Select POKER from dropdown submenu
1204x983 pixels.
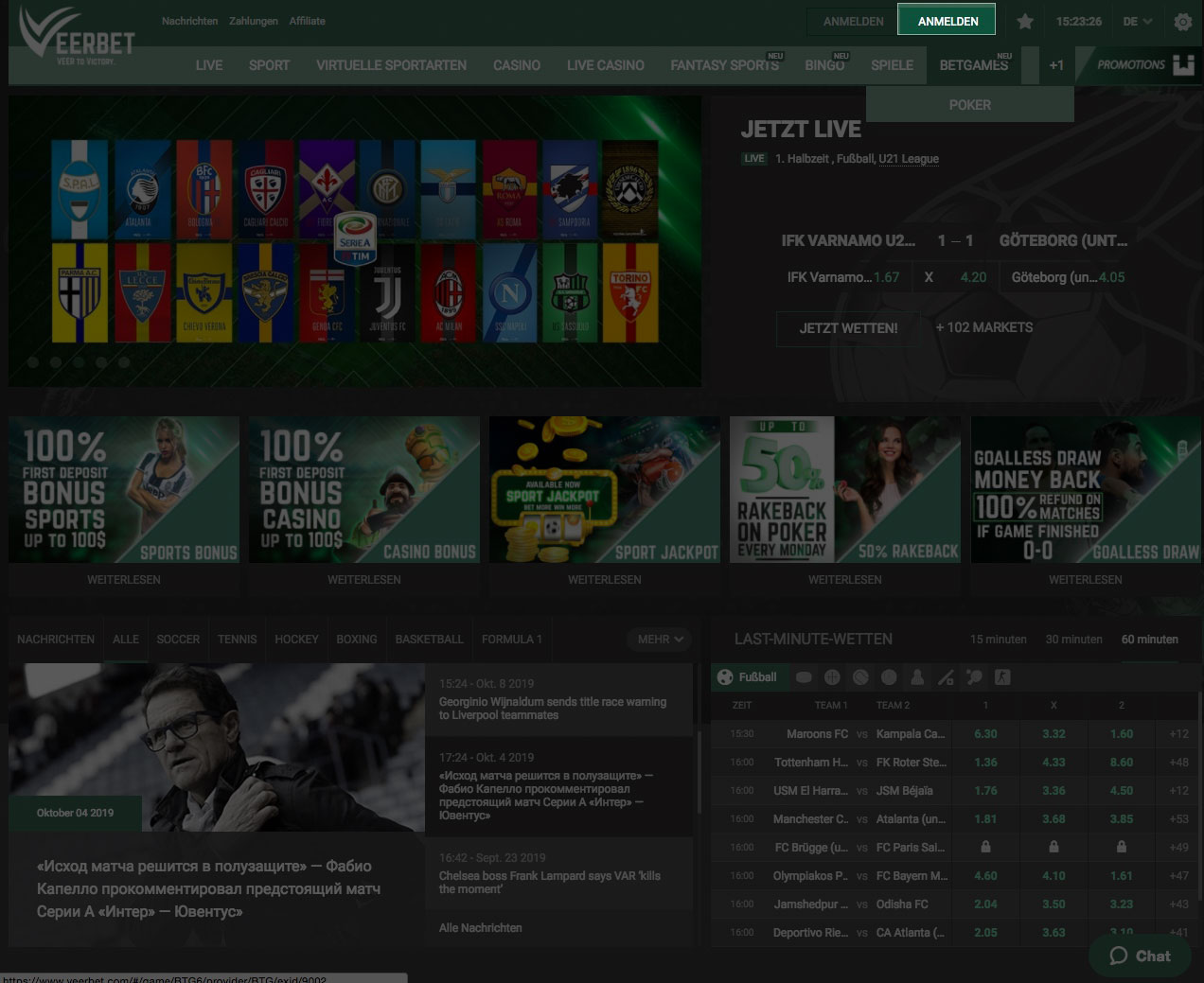(x=970, y=105)
